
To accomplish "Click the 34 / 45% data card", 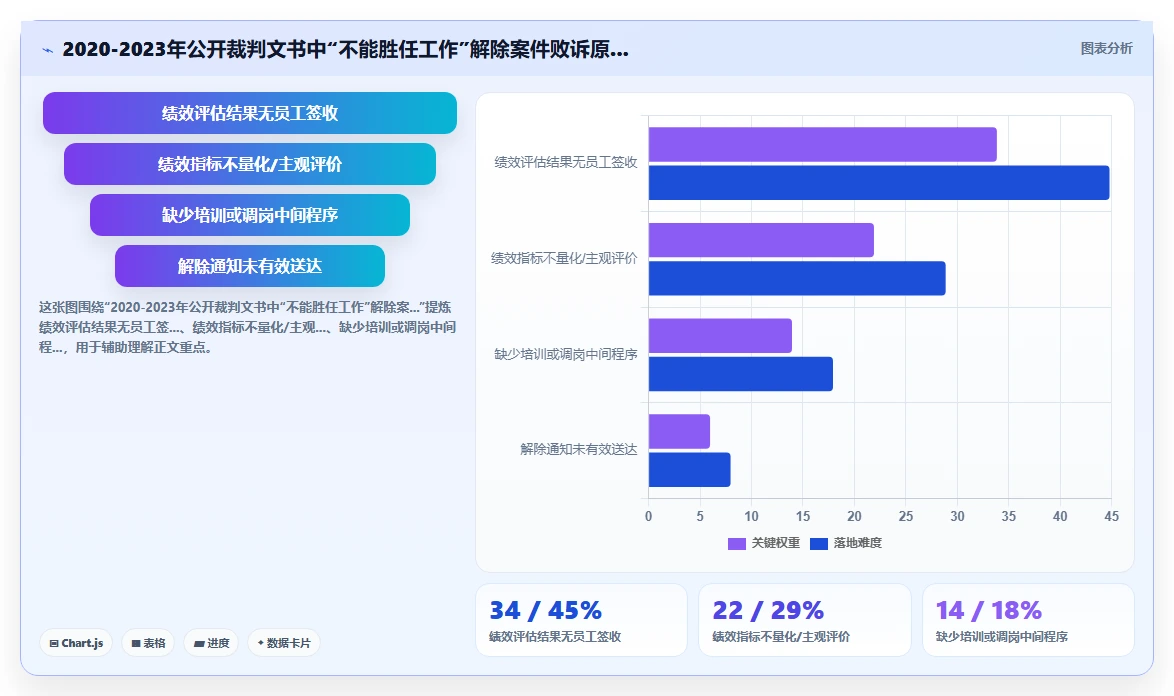I will [x=581, y=620].
